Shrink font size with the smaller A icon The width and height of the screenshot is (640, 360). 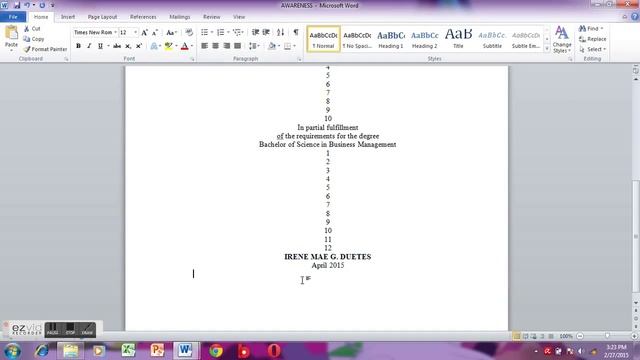(x=155, y=32)
